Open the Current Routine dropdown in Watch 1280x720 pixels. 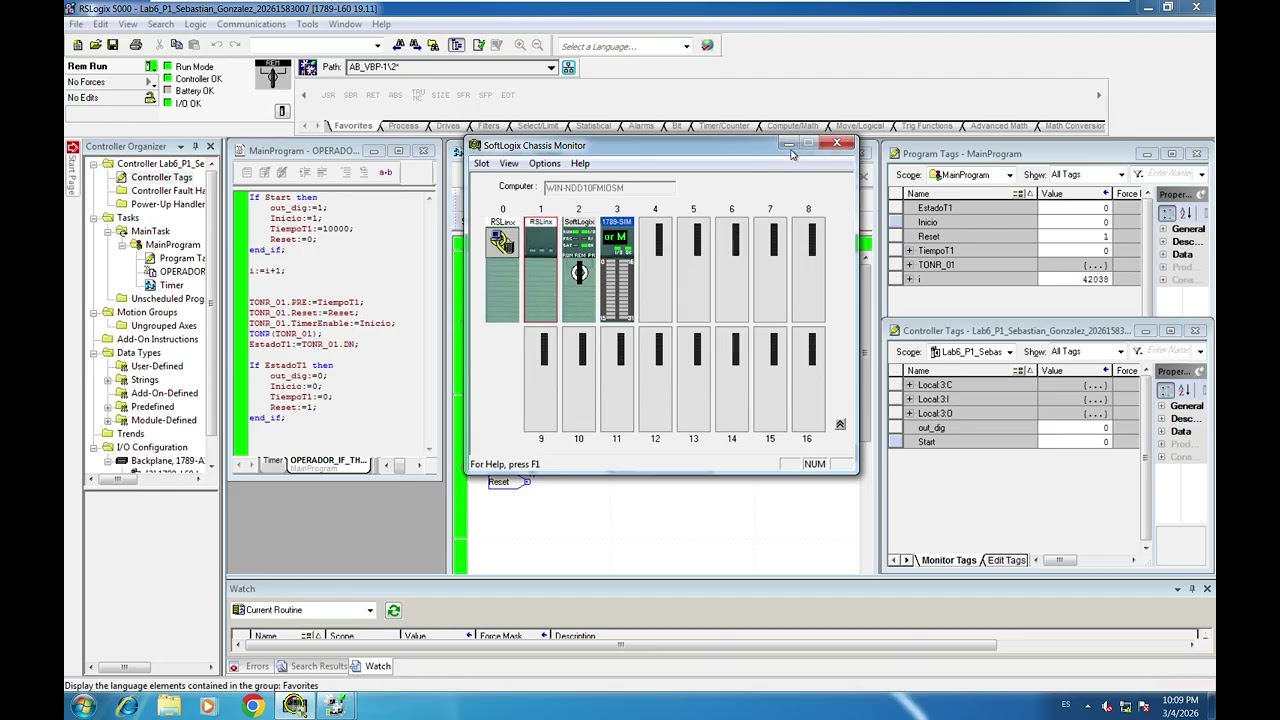tap(370, 610)
